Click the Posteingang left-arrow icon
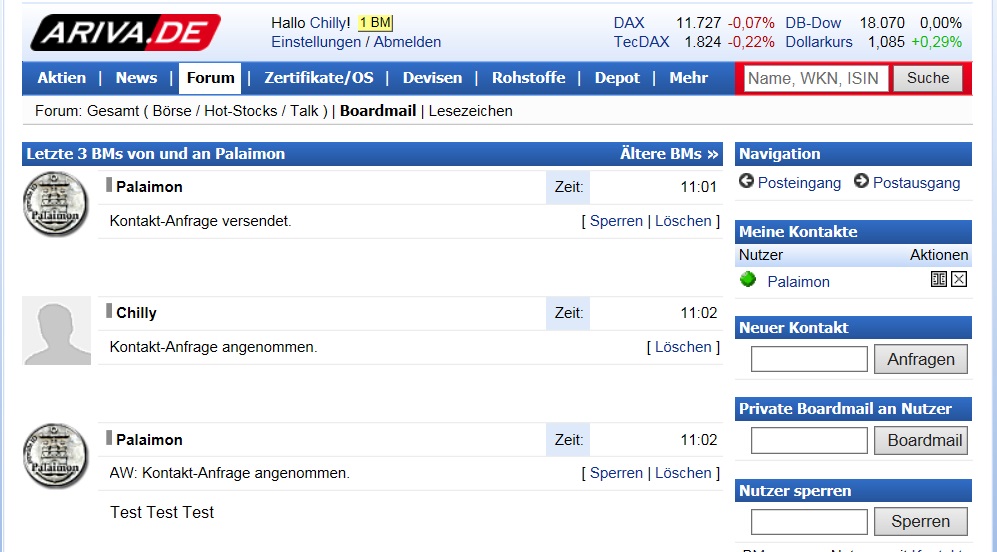The width and height of the screenshot is (997, 552). (746, 181)
